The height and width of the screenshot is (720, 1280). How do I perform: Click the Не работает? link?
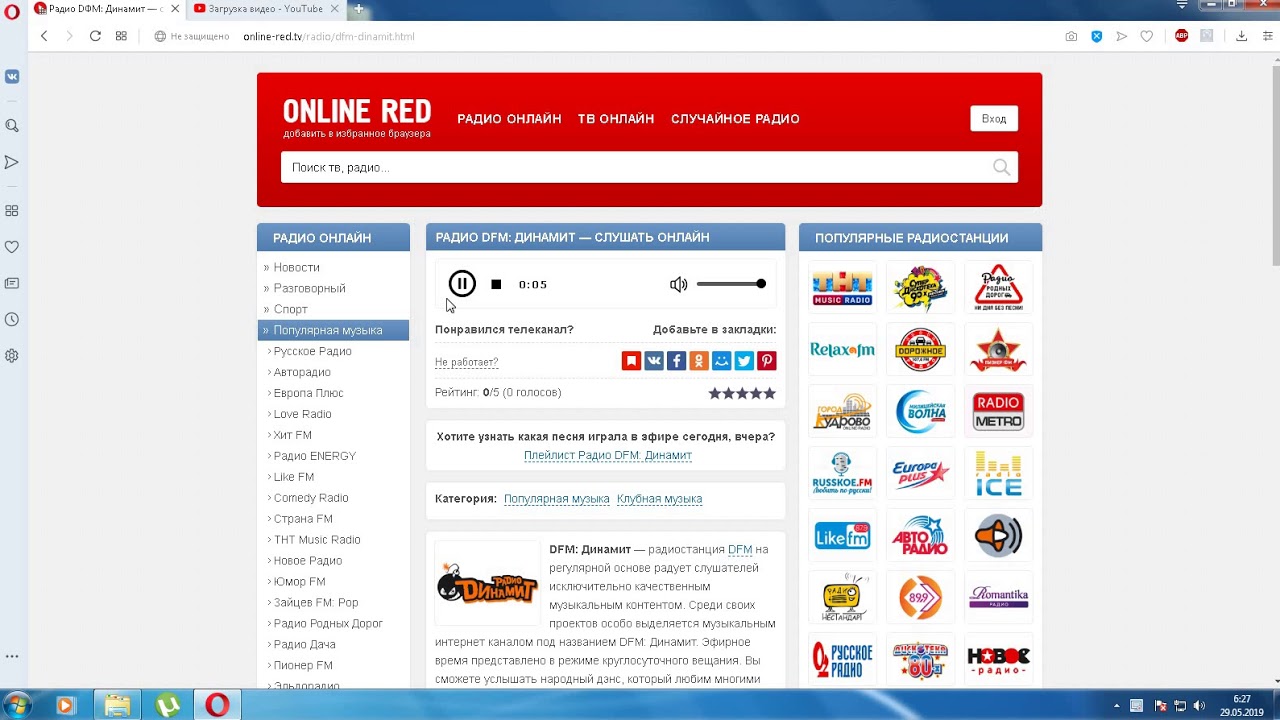click(466, 362)
